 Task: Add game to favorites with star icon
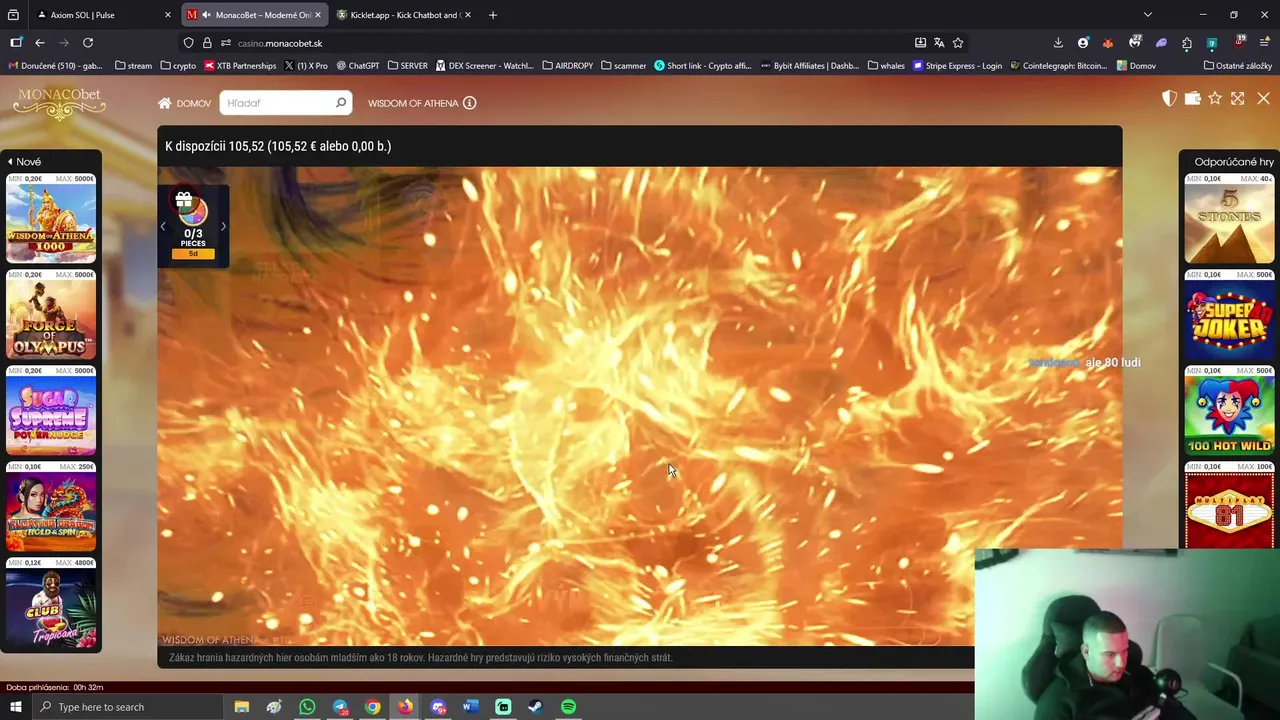coord(1215,98)
